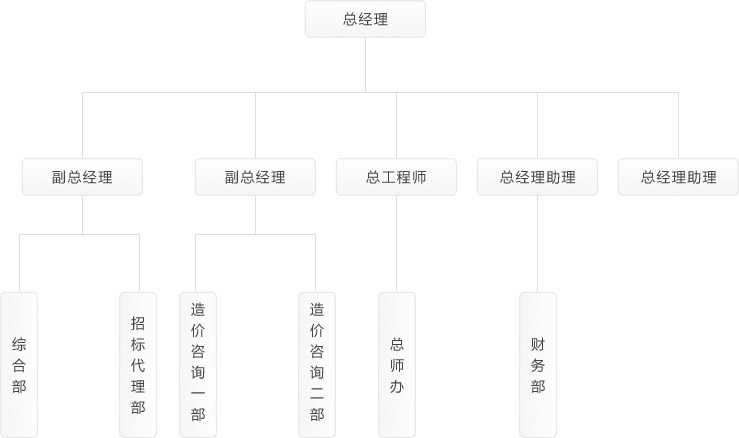Open Cost Consulting Dept. One (造价咨询一部)

click(x=197, y=364)
